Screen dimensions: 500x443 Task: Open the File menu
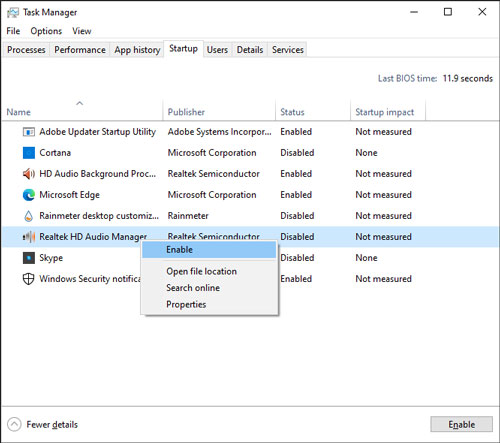(13, 31)
